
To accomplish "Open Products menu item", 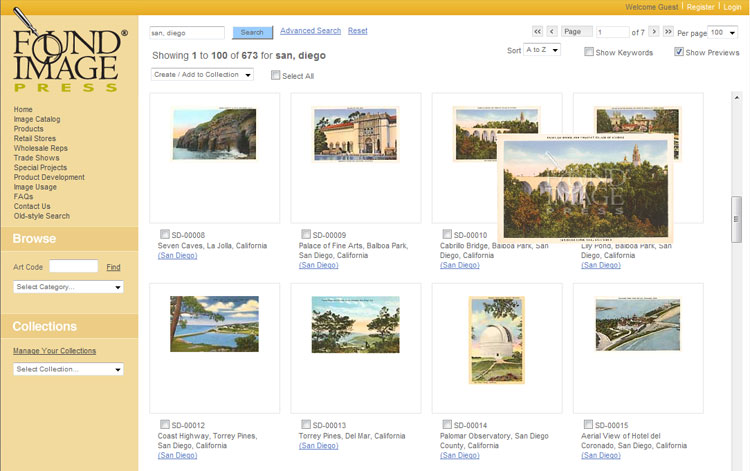I will (28, 129).
